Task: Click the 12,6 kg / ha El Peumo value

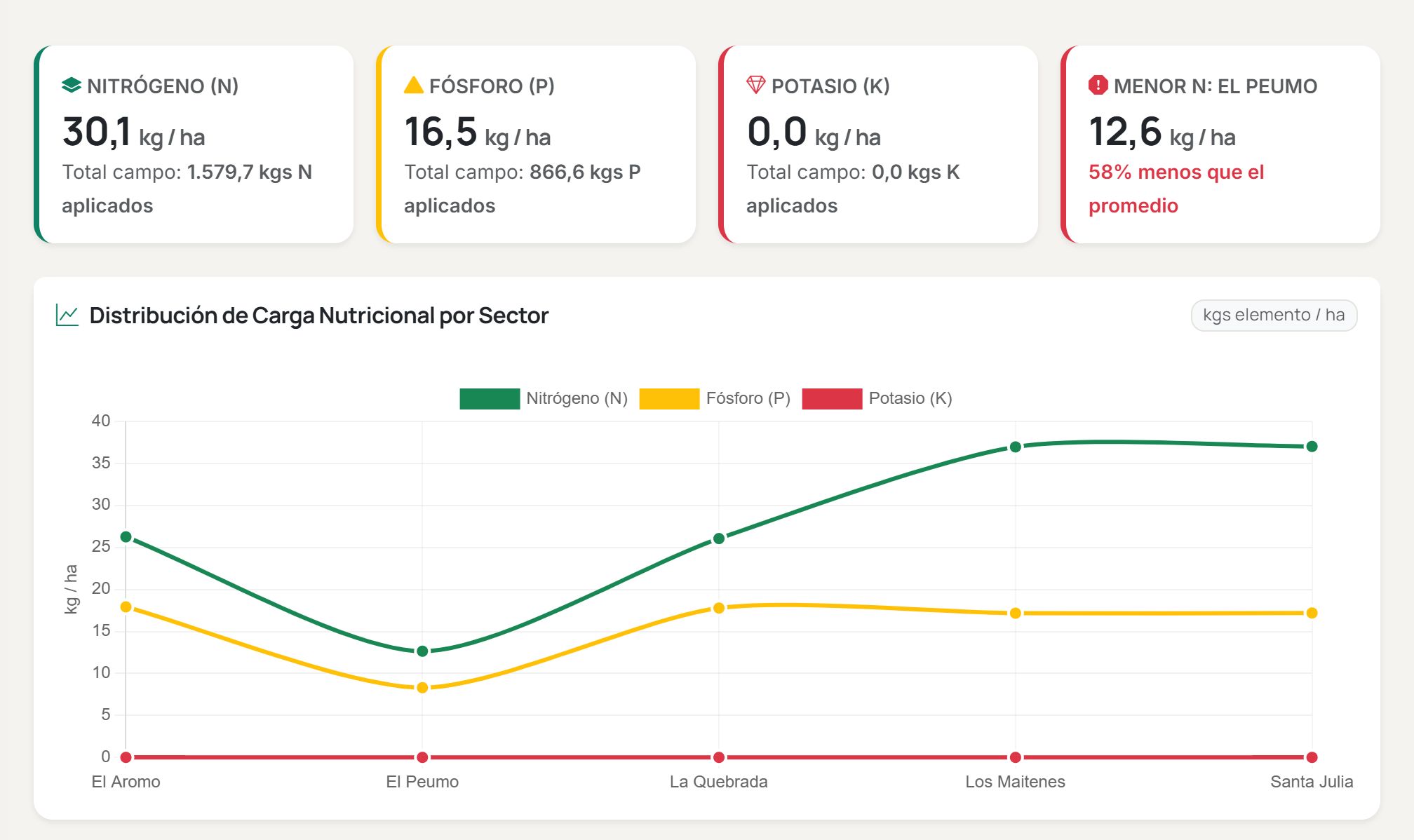Action: pos(1162,133)
